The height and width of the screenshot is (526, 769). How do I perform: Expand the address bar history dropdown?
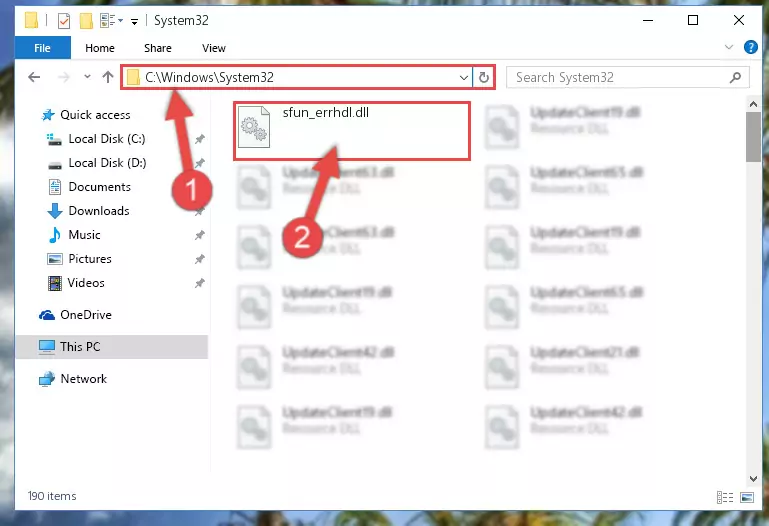[463, 77]
